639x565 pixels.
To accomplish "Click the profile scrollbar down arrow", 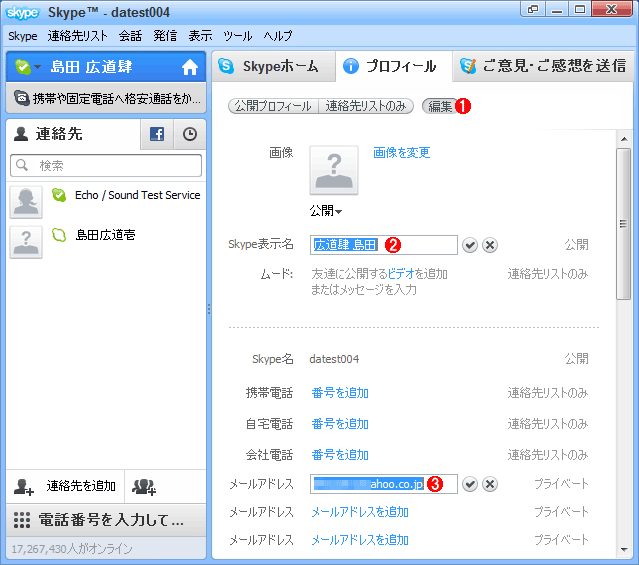I will 624,550.
